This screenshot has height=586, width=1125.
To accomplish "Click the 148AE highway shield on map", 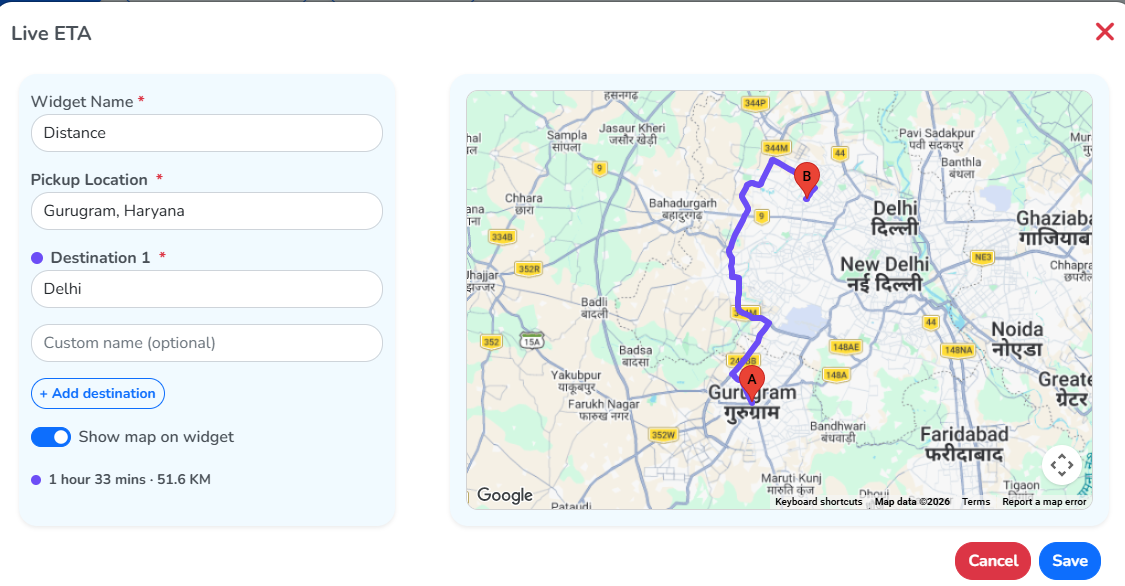I will tap(845, 347).
